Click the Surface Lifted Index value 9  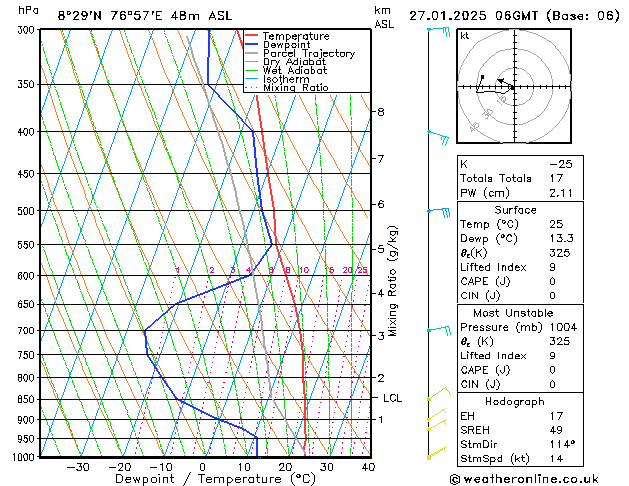[x=552, y=267]
